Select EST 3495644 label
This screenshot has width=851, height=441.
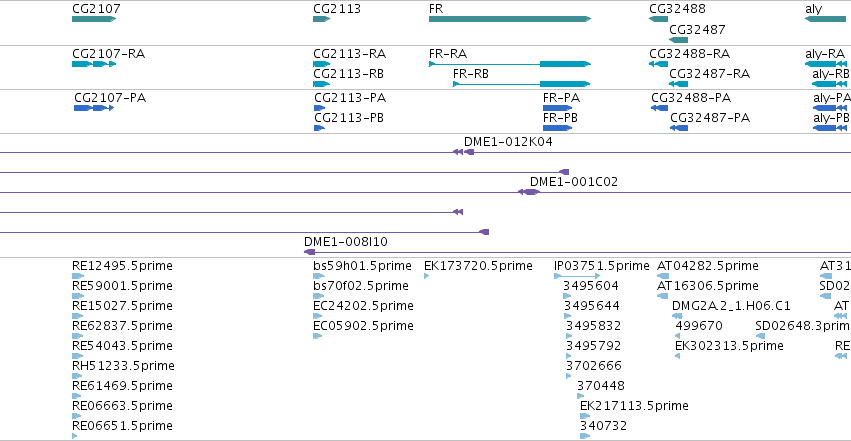tap(592, 306)
